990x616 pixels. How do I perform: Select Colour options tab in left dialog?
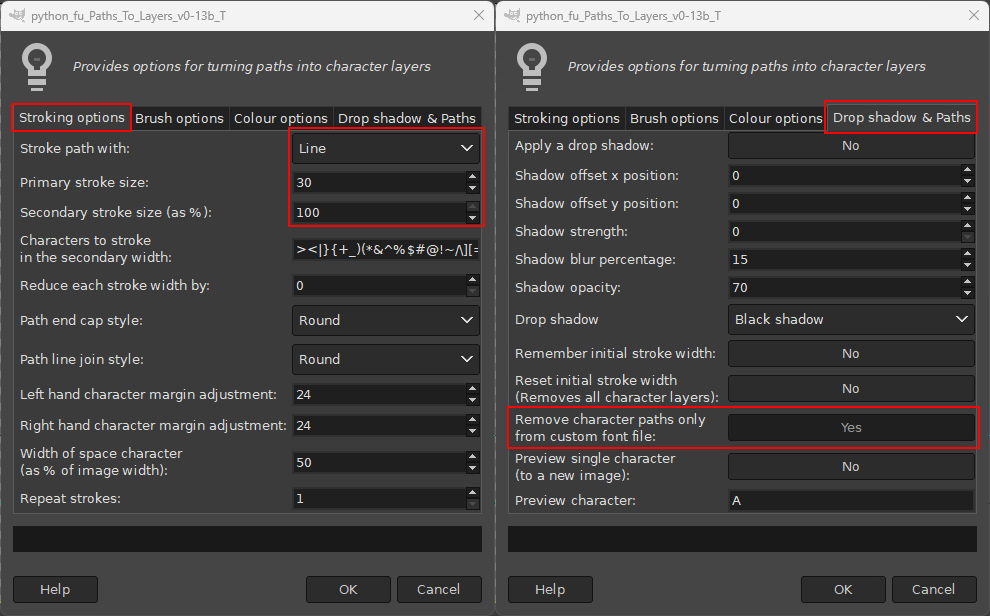(x=281, y=119)
